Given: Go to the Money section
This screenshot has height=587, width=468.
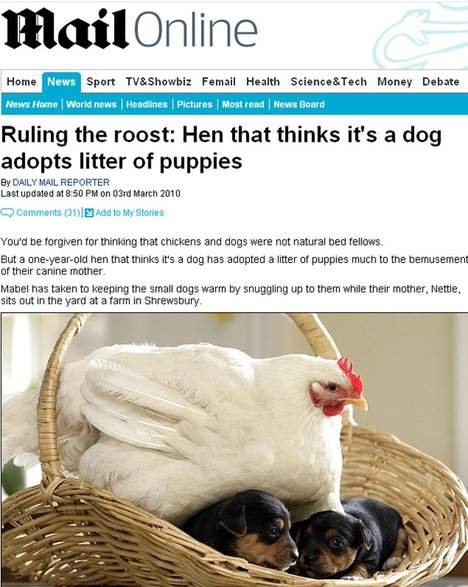Looking at the screenshot, I should tap(395, 82).
